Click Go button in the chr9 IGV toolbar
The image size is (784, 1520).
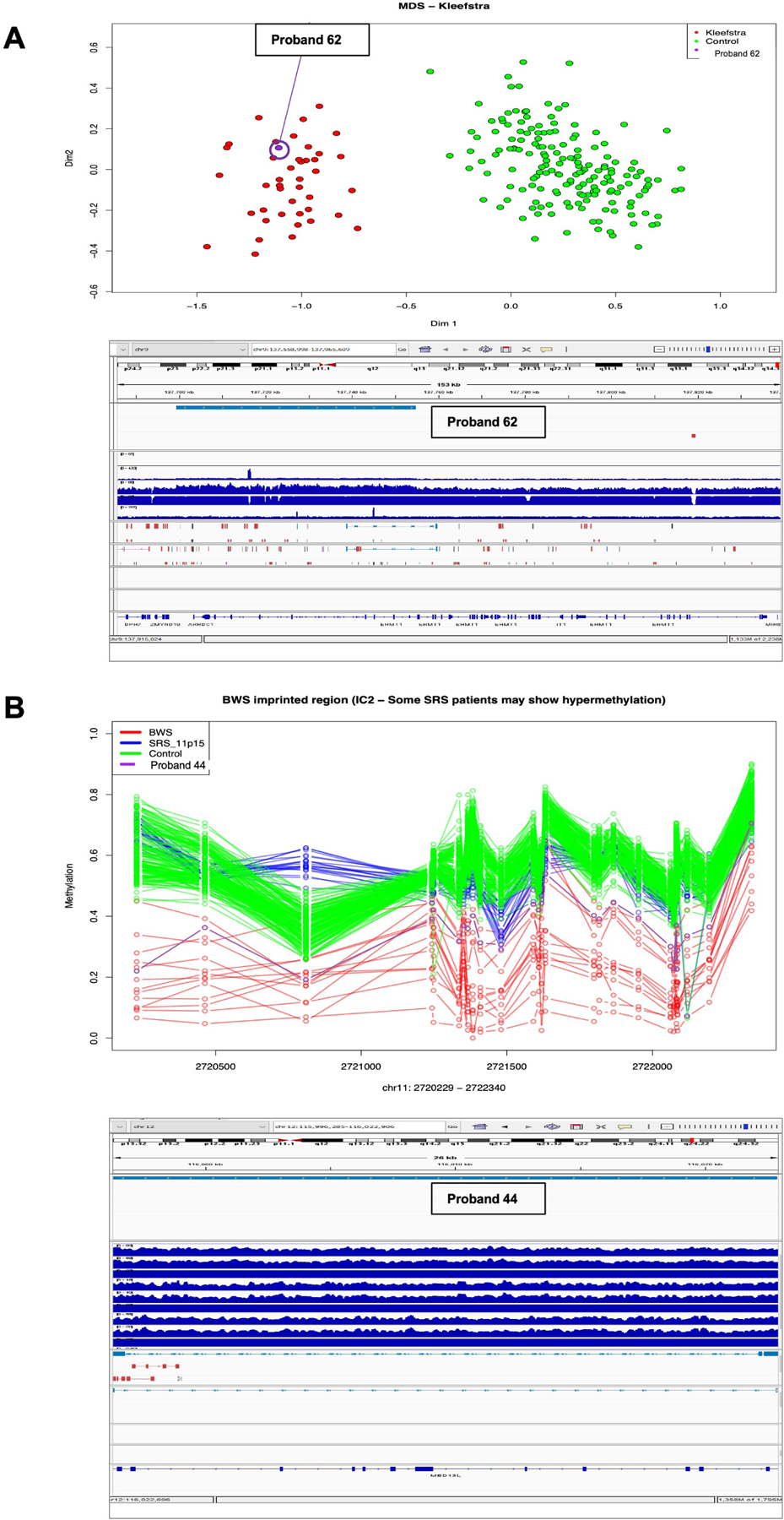(x=402, y=349)
